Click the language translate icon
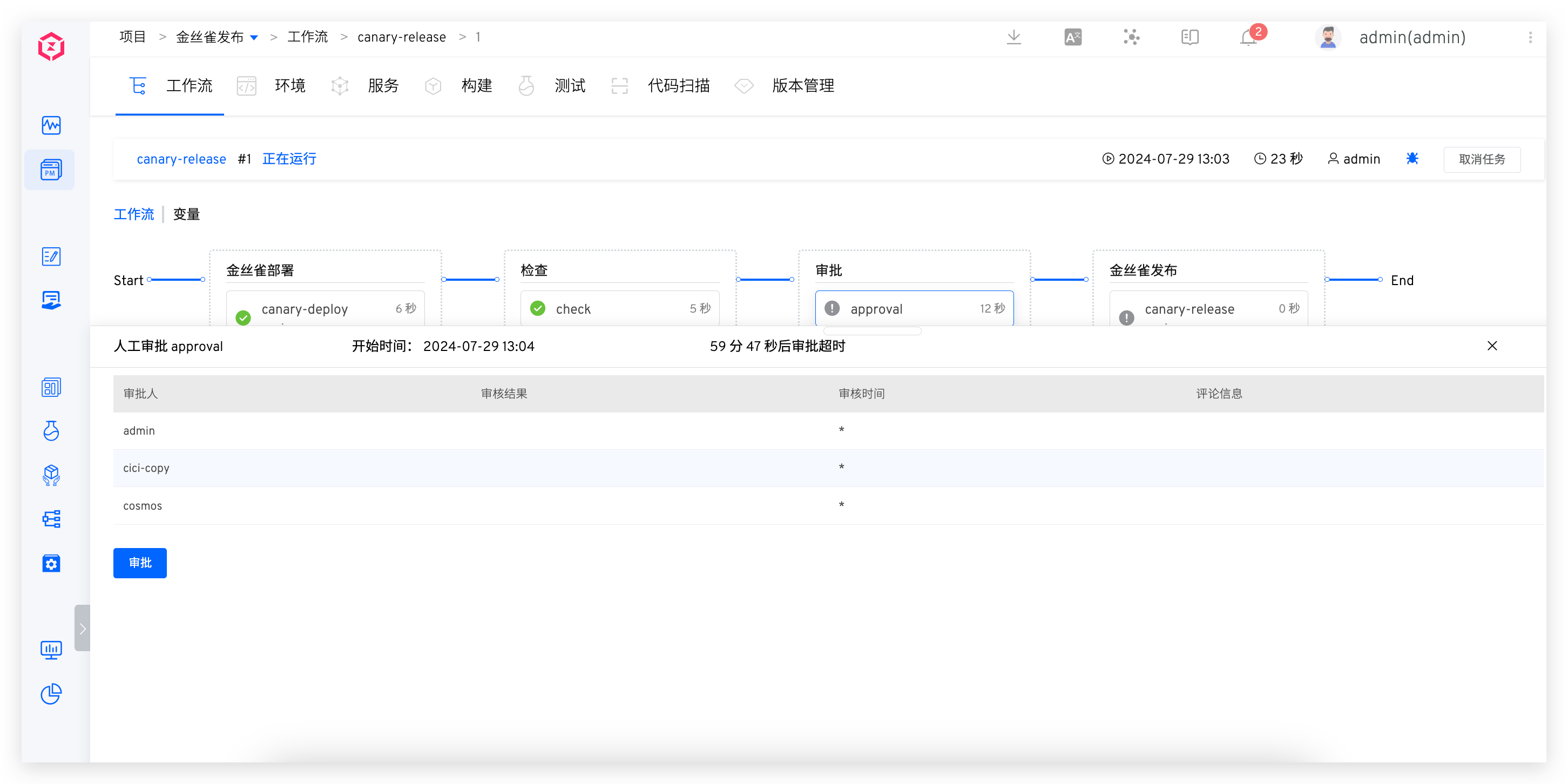The height and width of the screenshot is (784, 1568). coord(1072,37)
